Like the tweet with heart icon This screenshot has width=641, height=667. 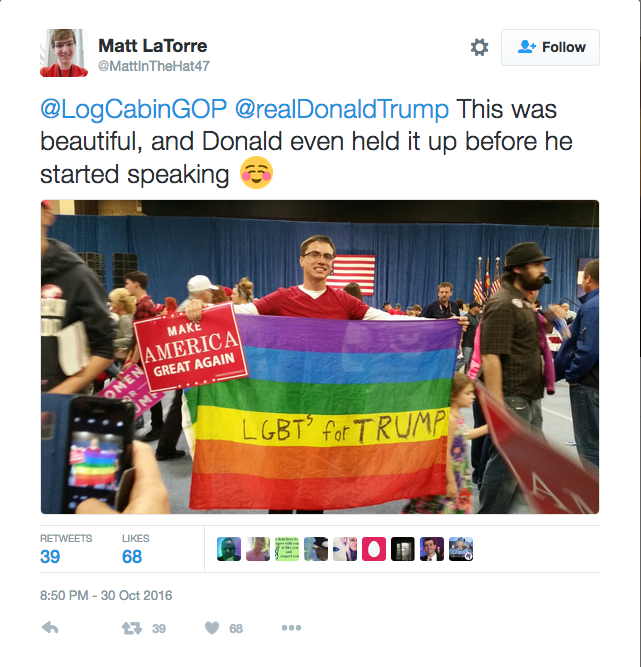click(212, 628)
